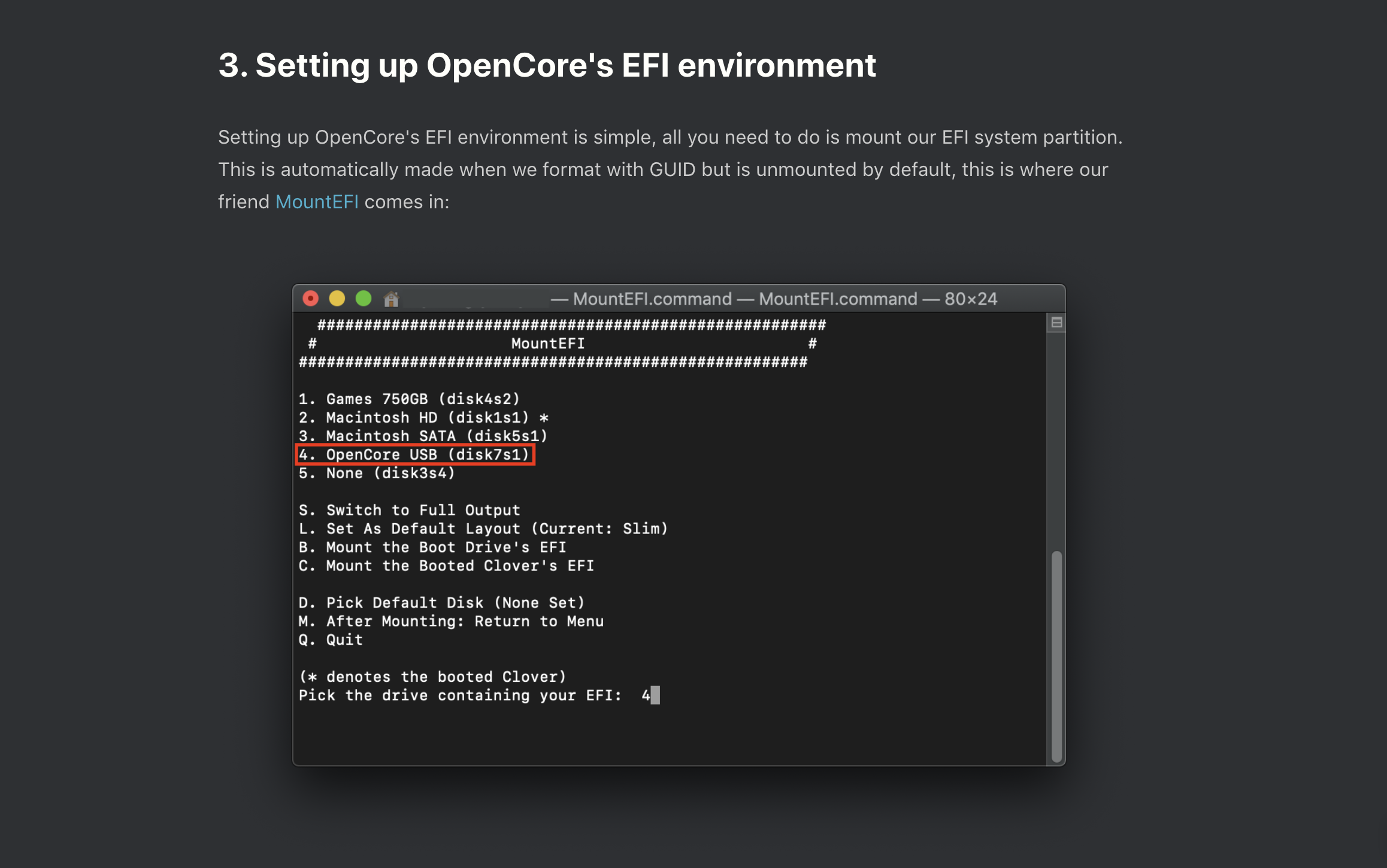Click the paragraph line starting "This is automatically made"
Image resolution: width=1387 pixels, height=868 pixels.
click(663, 169)
